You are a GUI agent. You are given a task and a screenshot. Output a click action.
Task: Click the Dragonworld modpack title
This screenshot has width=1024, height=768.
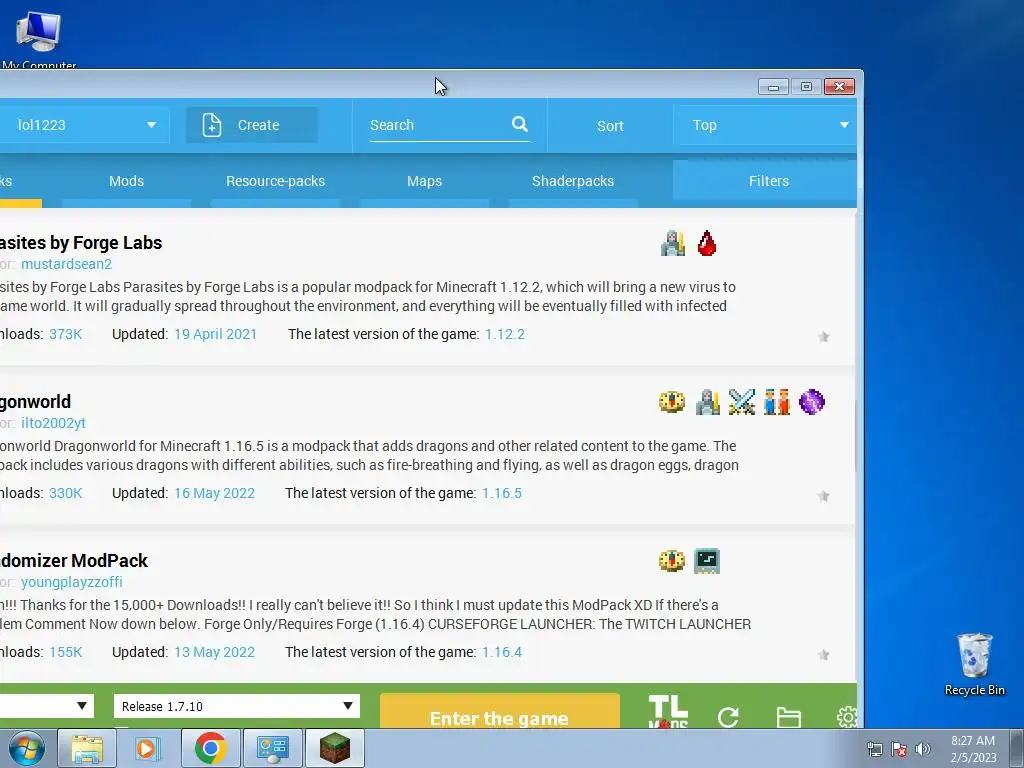point(35,402)
